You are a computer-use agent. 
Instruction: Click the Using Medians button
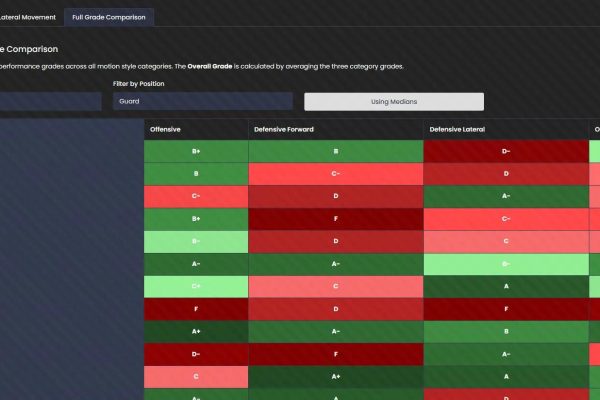(x=393, y=101)
